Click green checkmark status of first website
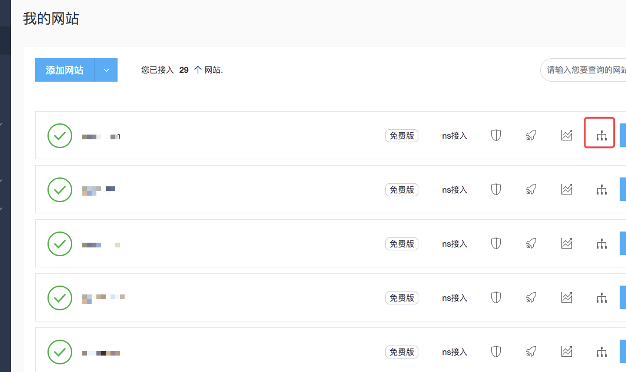 point(60,136)
